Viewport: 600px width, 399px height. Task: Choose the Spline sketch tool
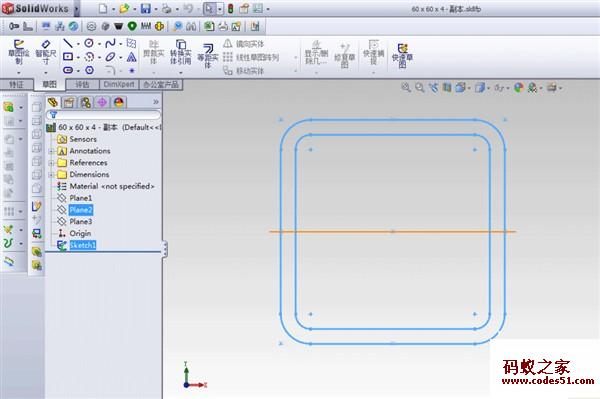click(x=110, y=43)
